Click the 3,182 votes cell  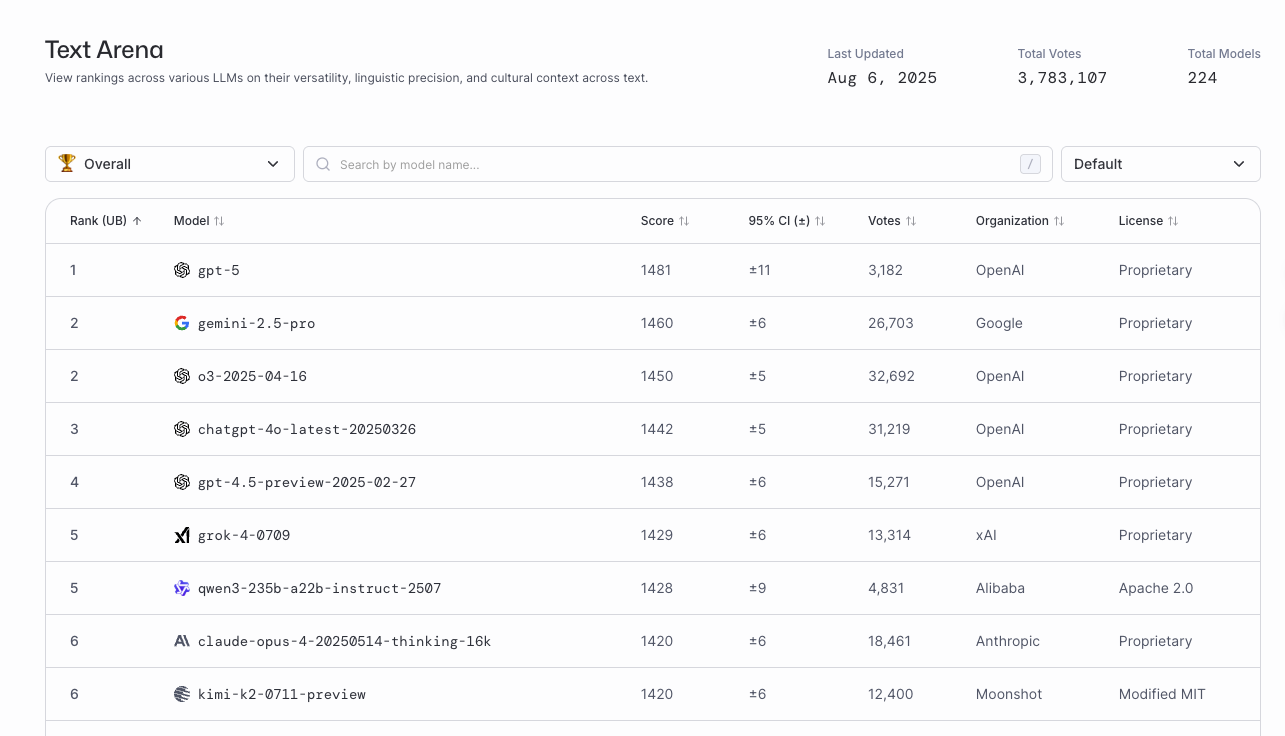(x=885, y=270)
